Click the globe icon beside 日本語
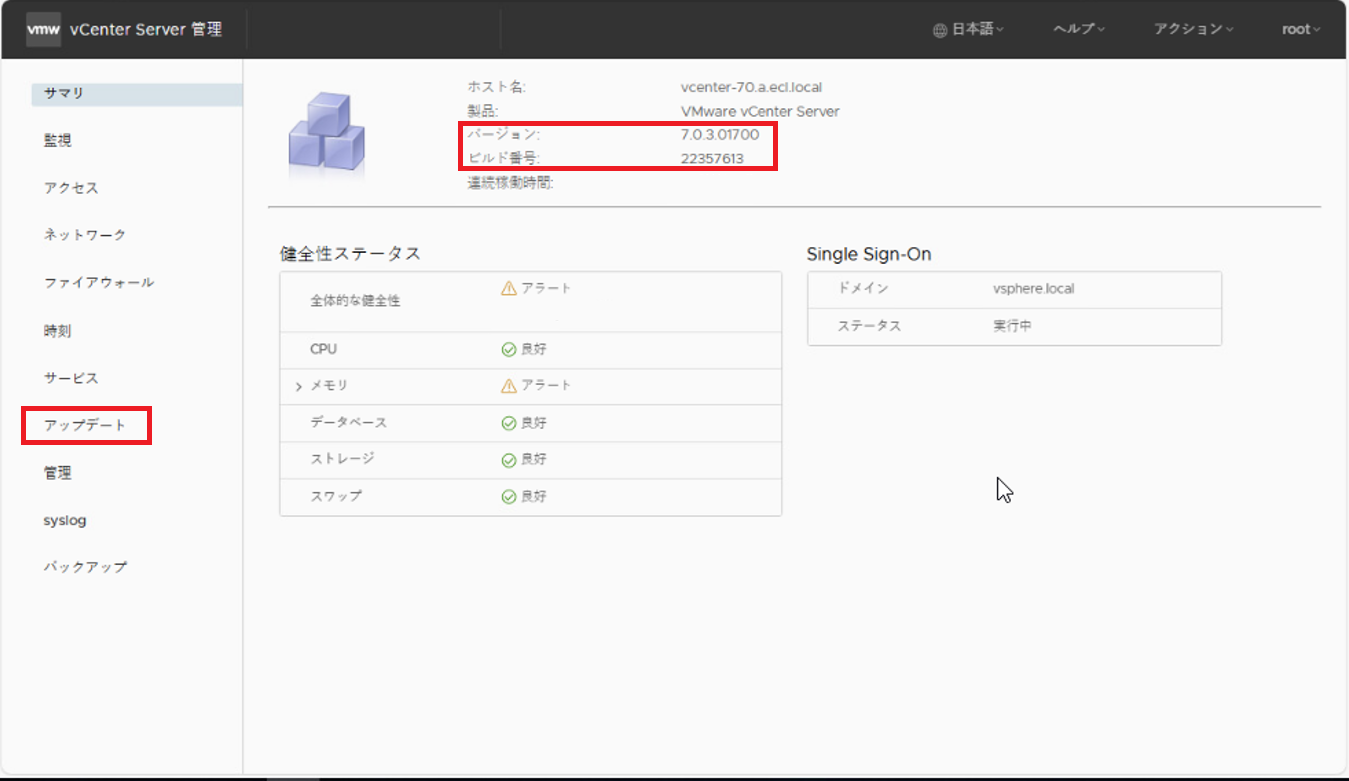1349x781 pixels. coord(940,30)
